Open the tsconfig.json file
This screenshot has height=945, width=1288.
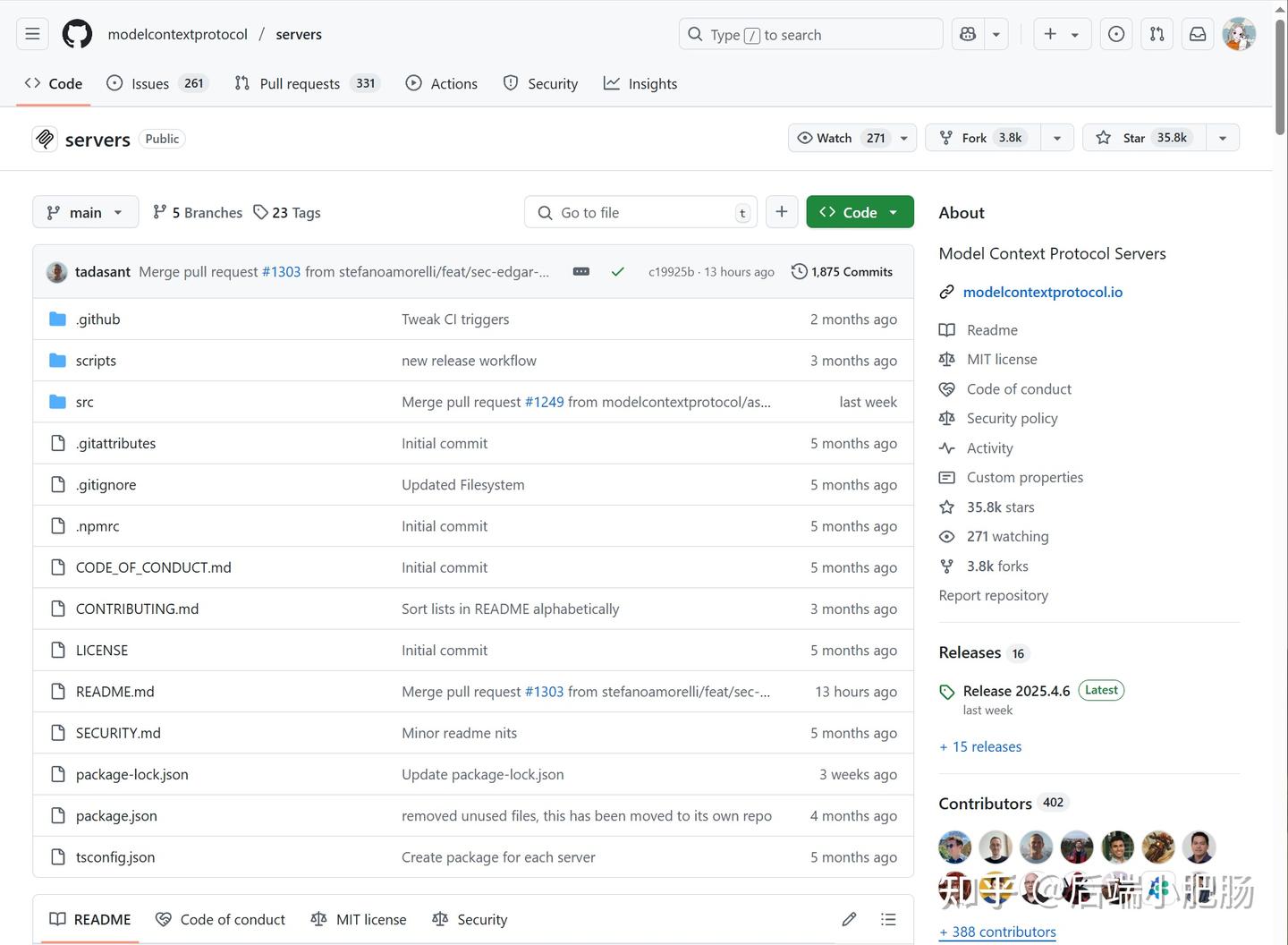pyautogui.click(x=115, y=856)
